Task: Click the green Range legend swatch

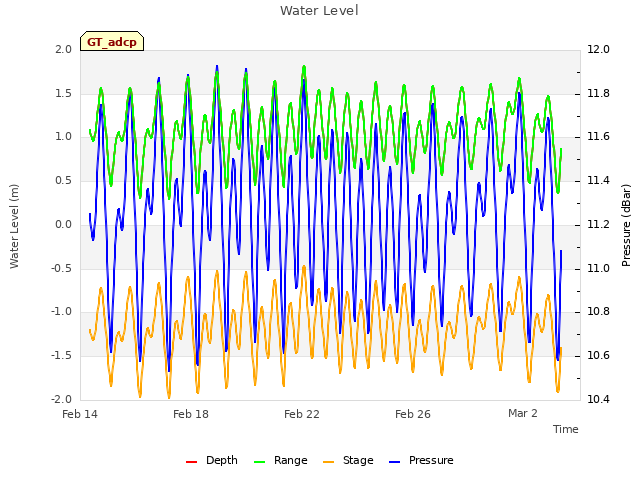Action: point(260,462)
